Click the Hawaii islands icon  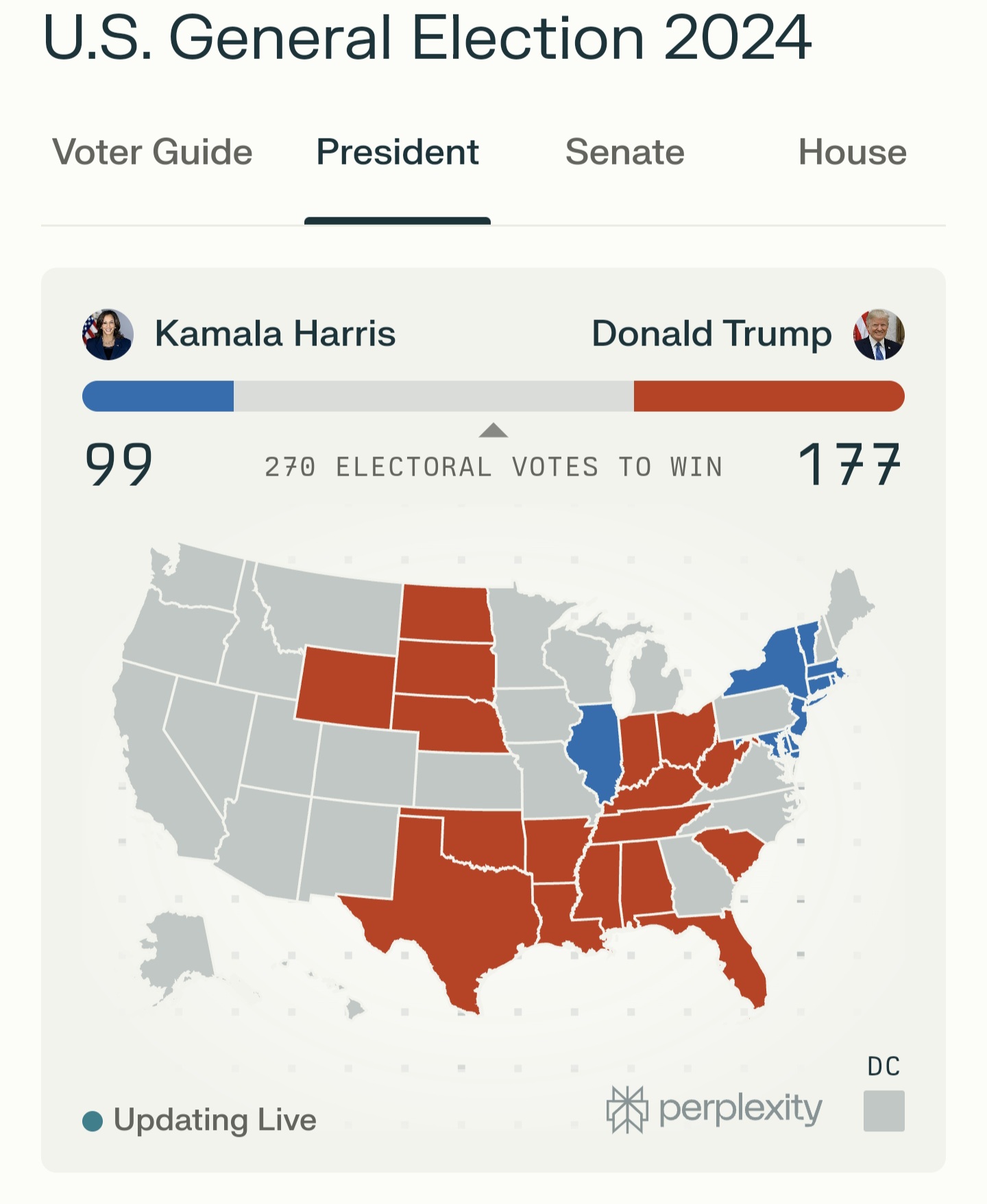(354, 1008)
